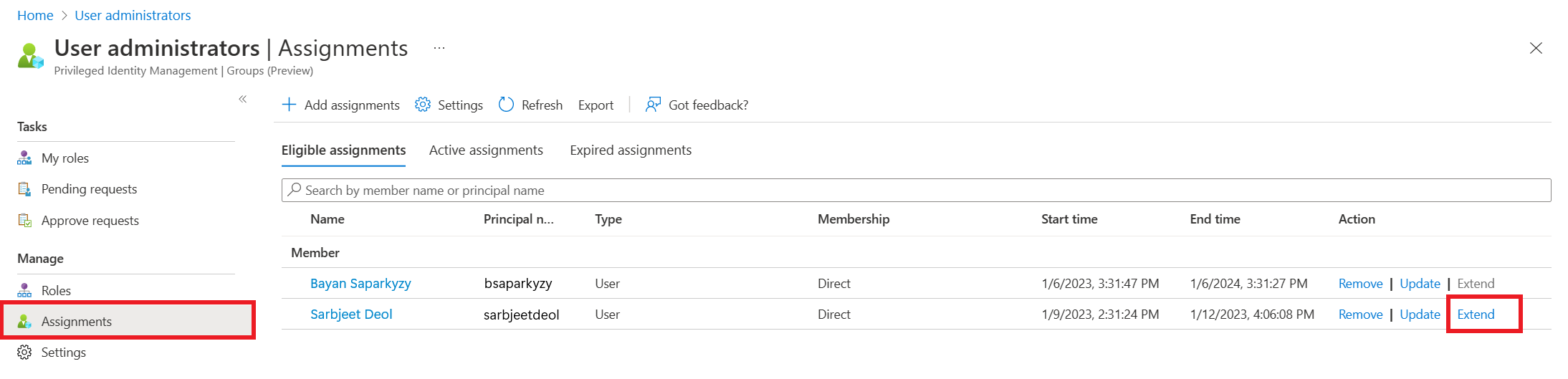Click the Add assignments plus icon

[290, 105]
